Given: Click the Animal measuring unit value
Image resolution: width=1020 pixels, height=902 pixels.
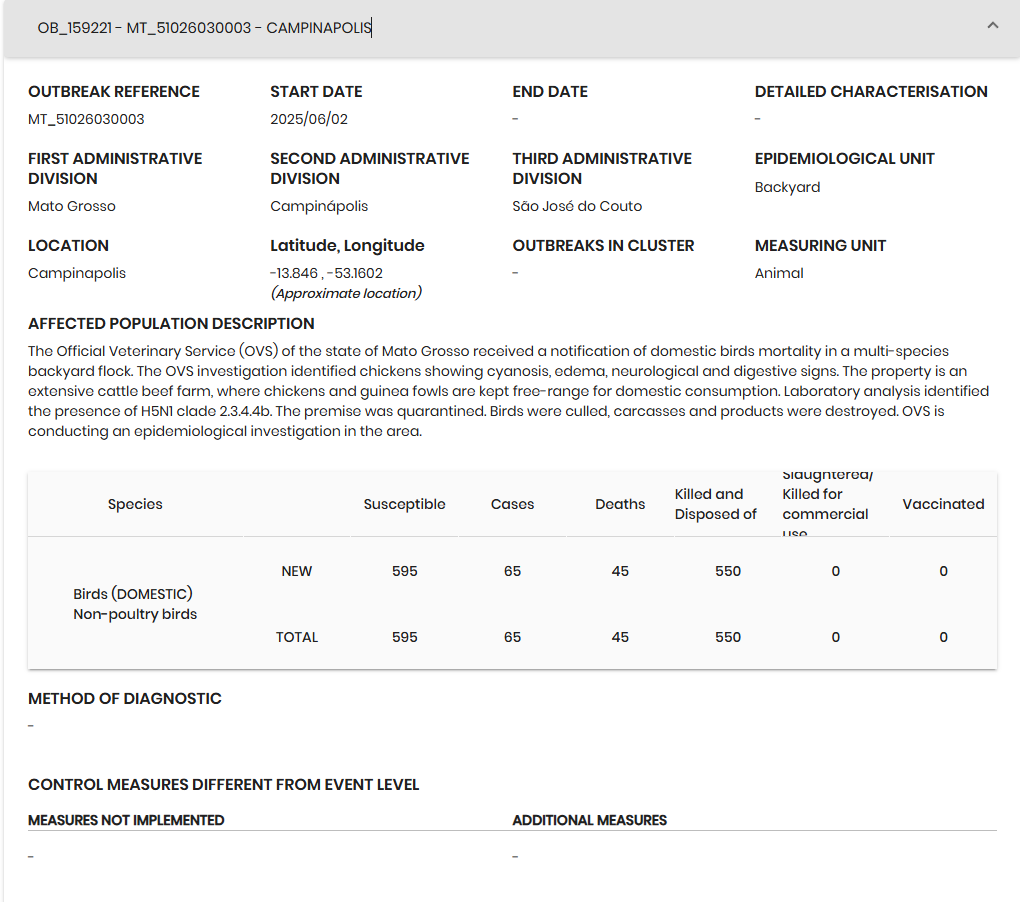Looking at the screenshot, I should click(779, 273).
